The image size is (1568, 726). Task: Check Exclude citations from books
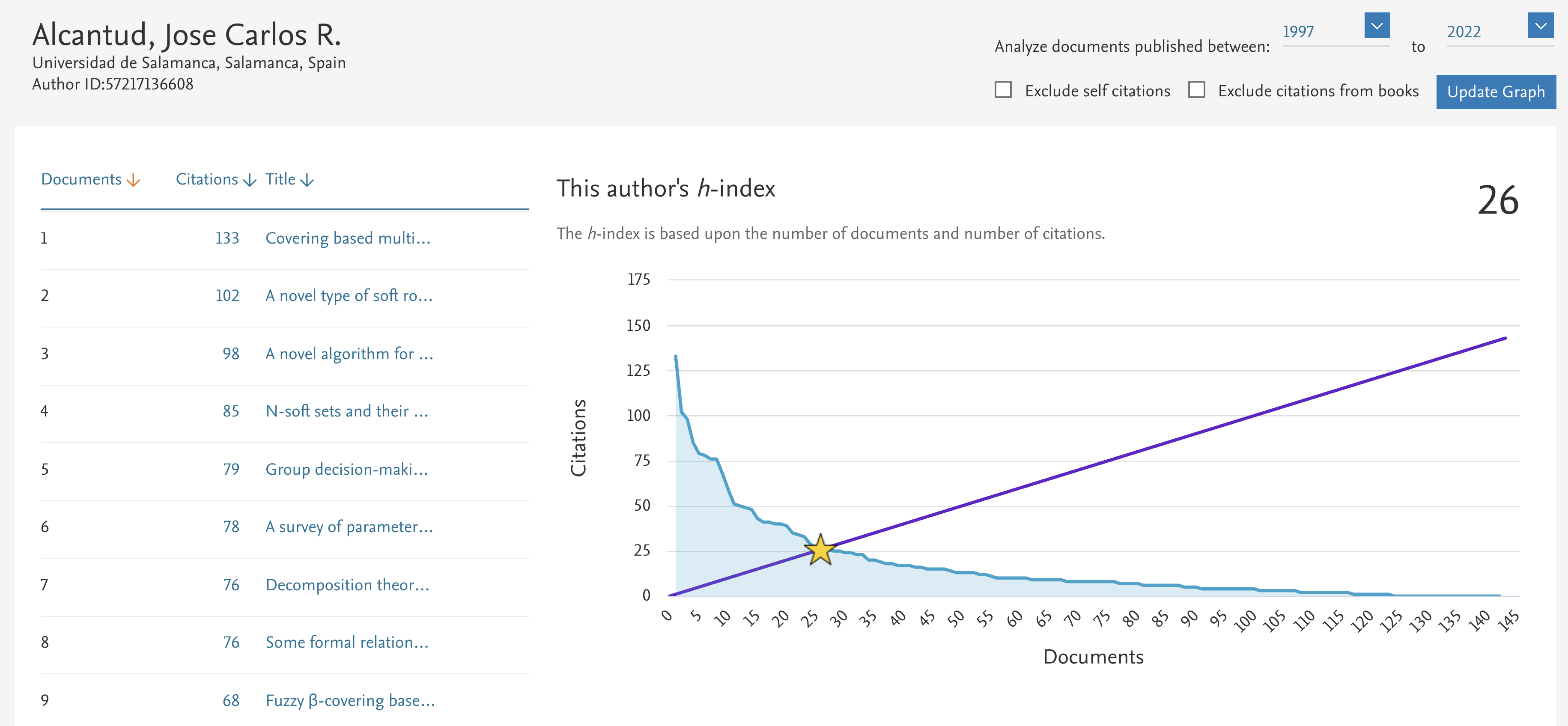coord(1196,90)
